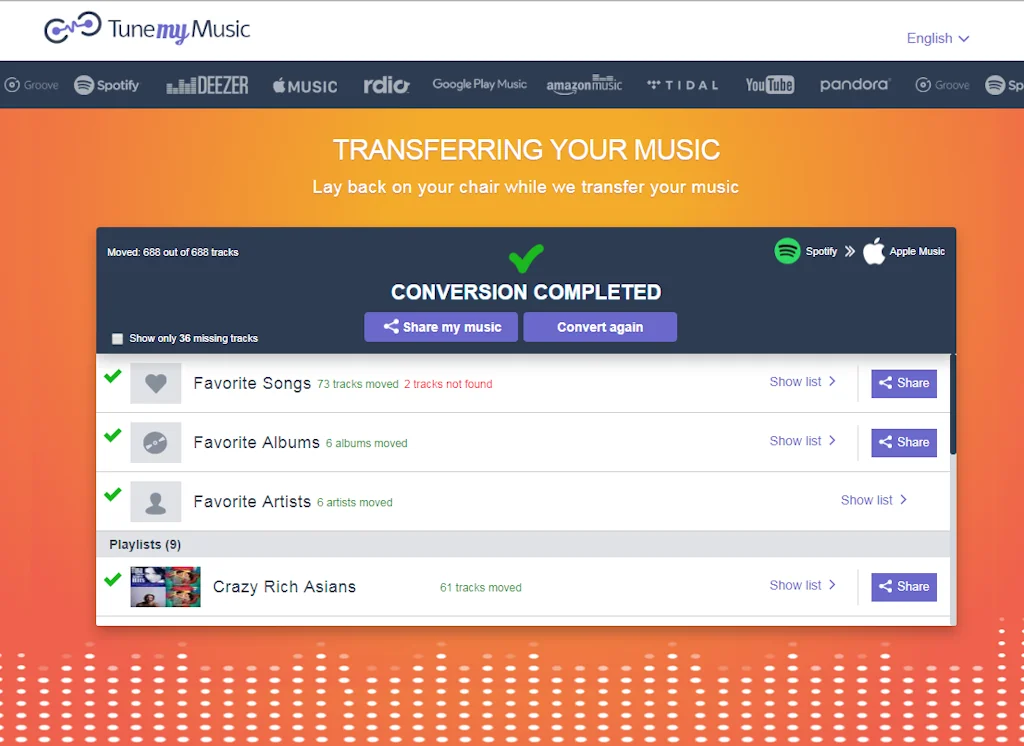Click the YouTube icon in the services bar

[769, 85]
